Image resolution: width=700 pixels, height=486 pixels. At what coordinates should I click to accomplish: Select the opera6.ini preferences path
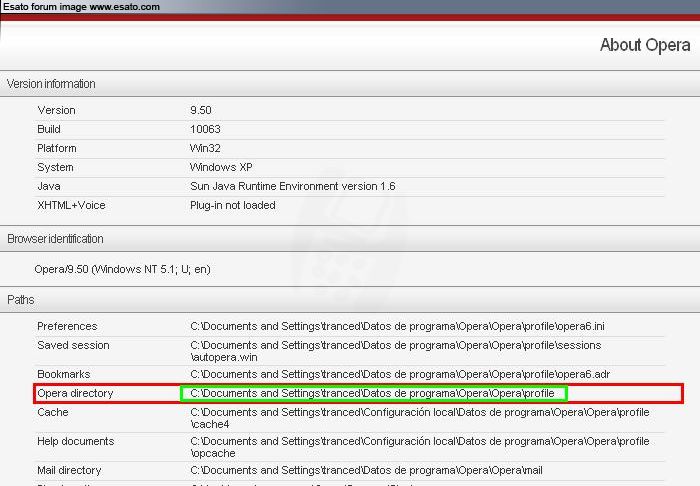(x=397, y=326)
